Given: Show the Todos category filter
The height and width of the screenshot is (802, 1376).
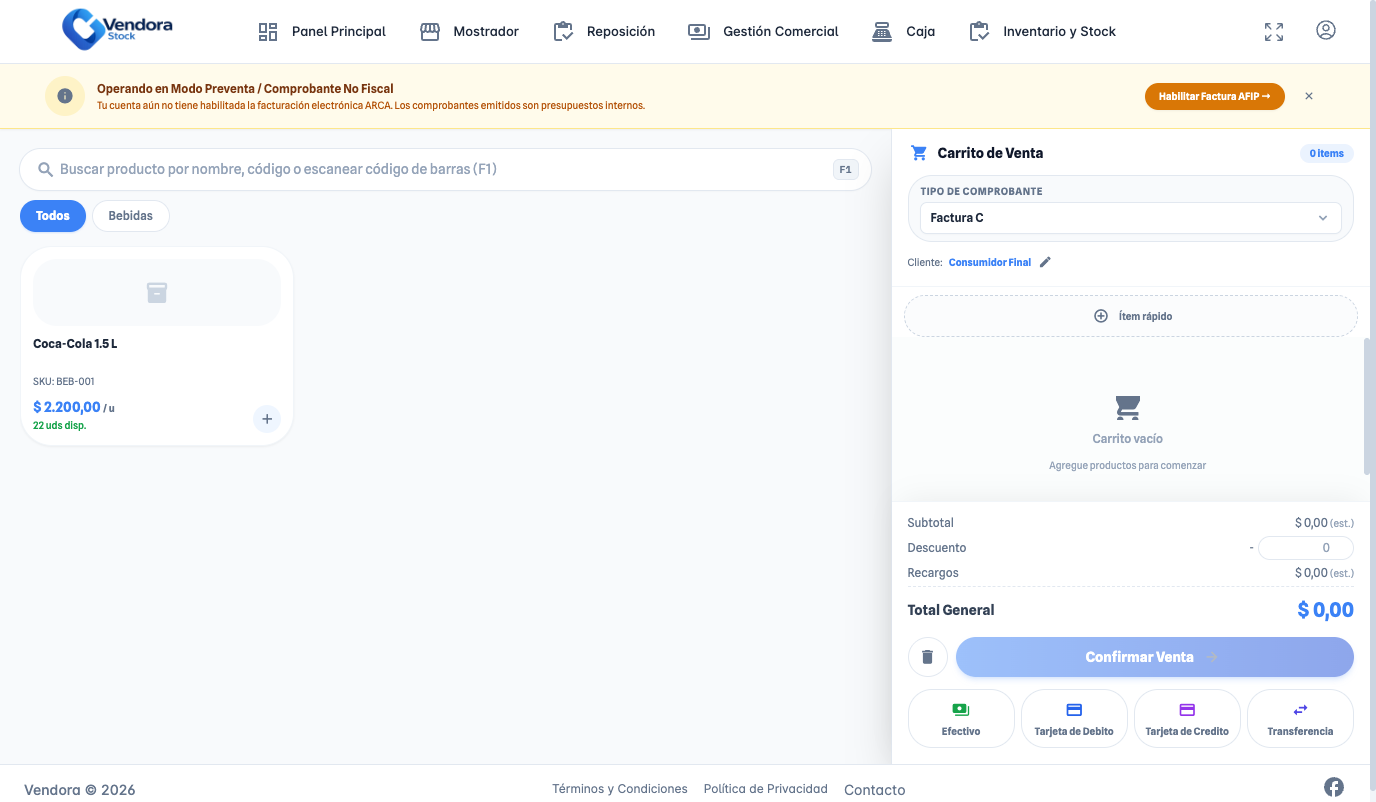Looking at the screenshot, I should (x=53, y=216).
